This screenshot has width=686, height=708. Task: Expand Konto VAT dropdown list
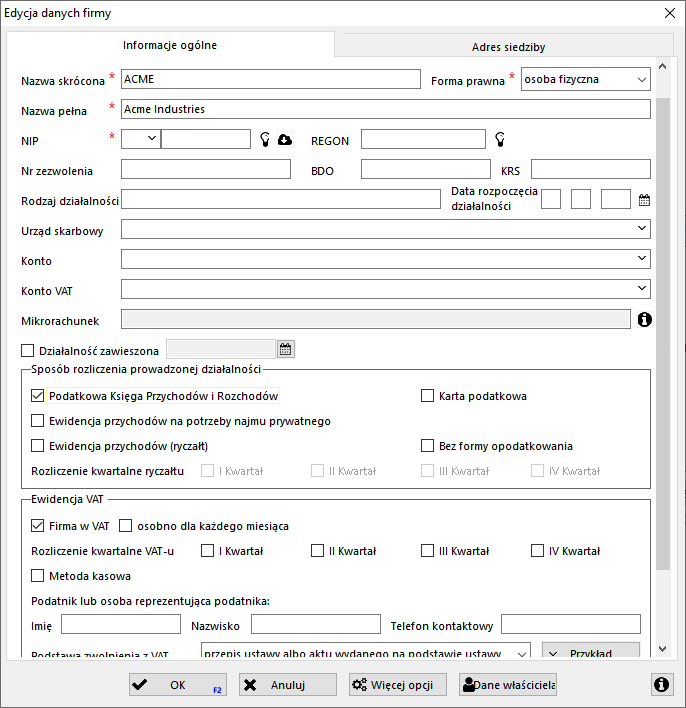(x=641, y=289)
